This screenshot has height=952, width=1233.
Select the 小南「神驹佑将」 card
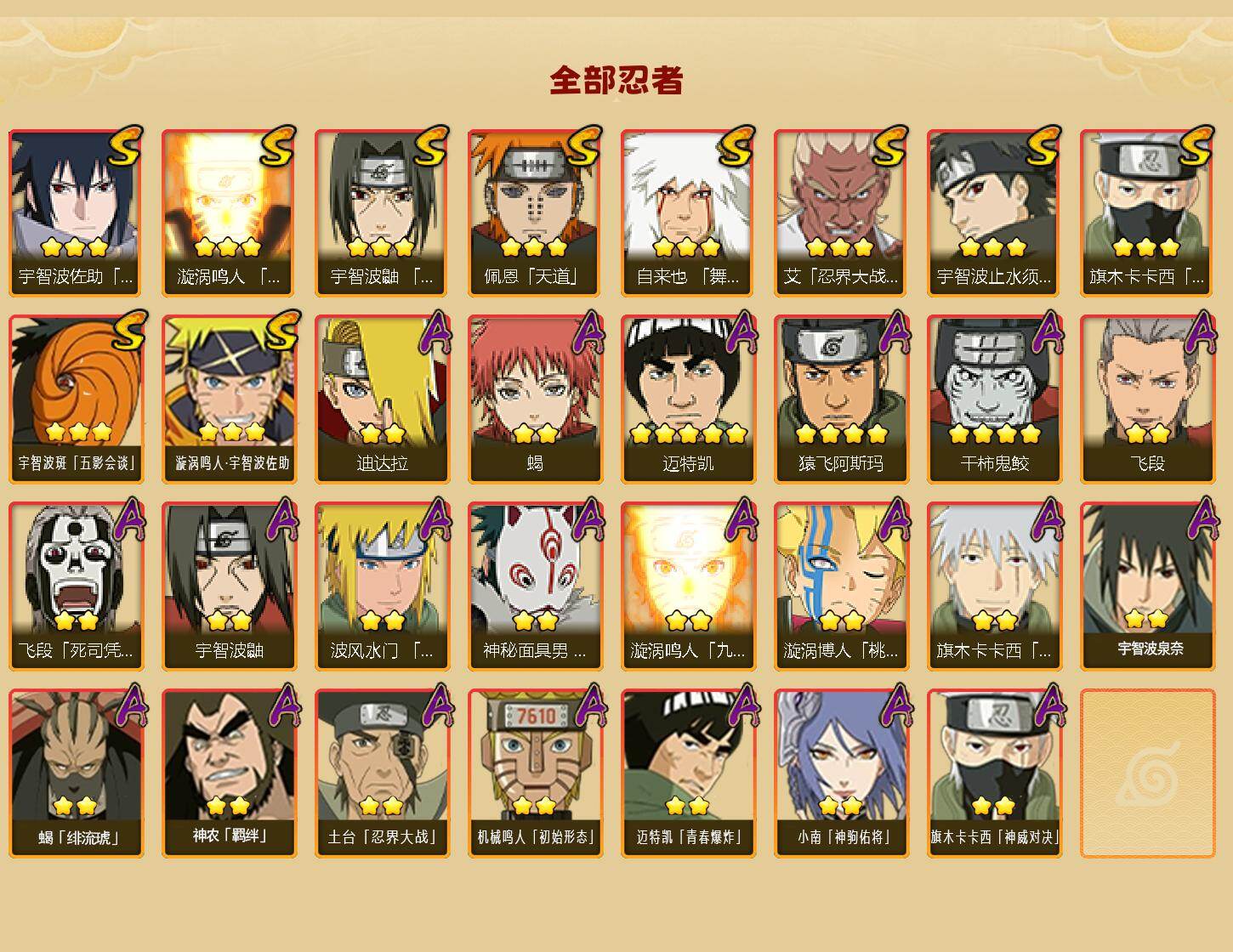coord(841,773)
